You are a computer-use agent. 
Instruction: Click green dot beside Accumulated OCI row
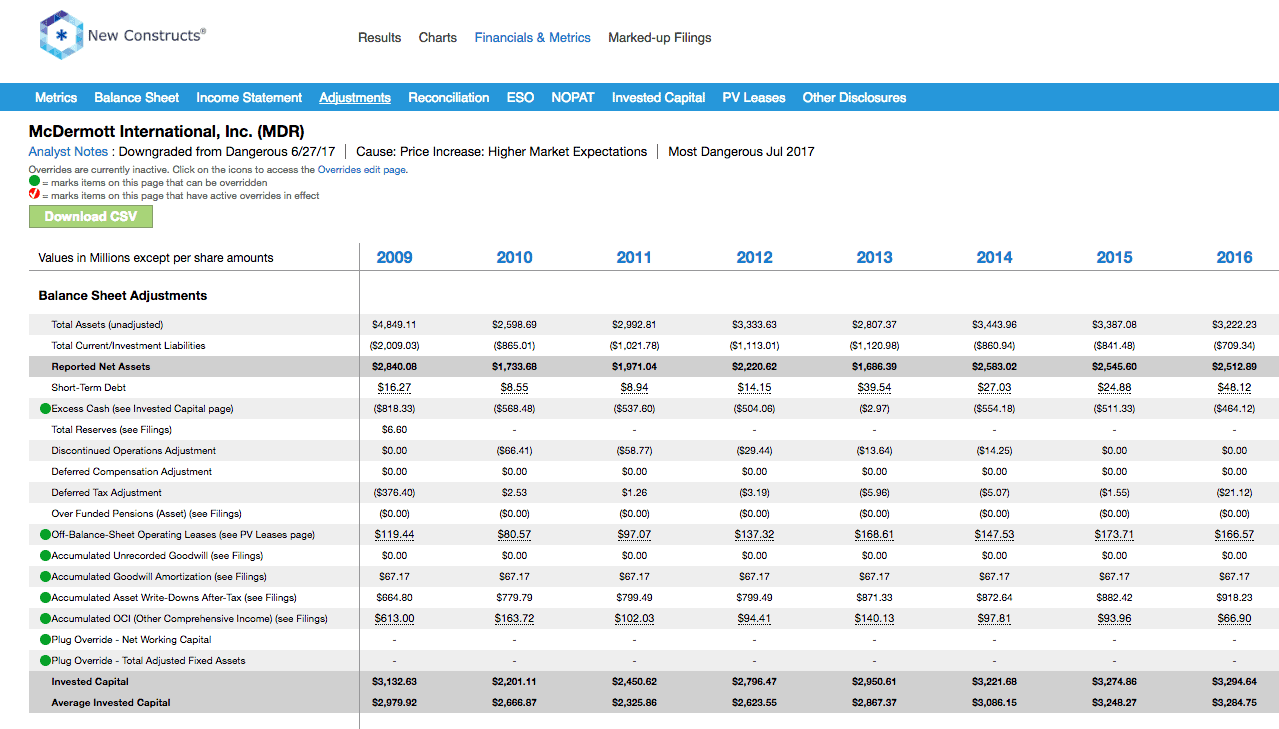tap(45, 618)
